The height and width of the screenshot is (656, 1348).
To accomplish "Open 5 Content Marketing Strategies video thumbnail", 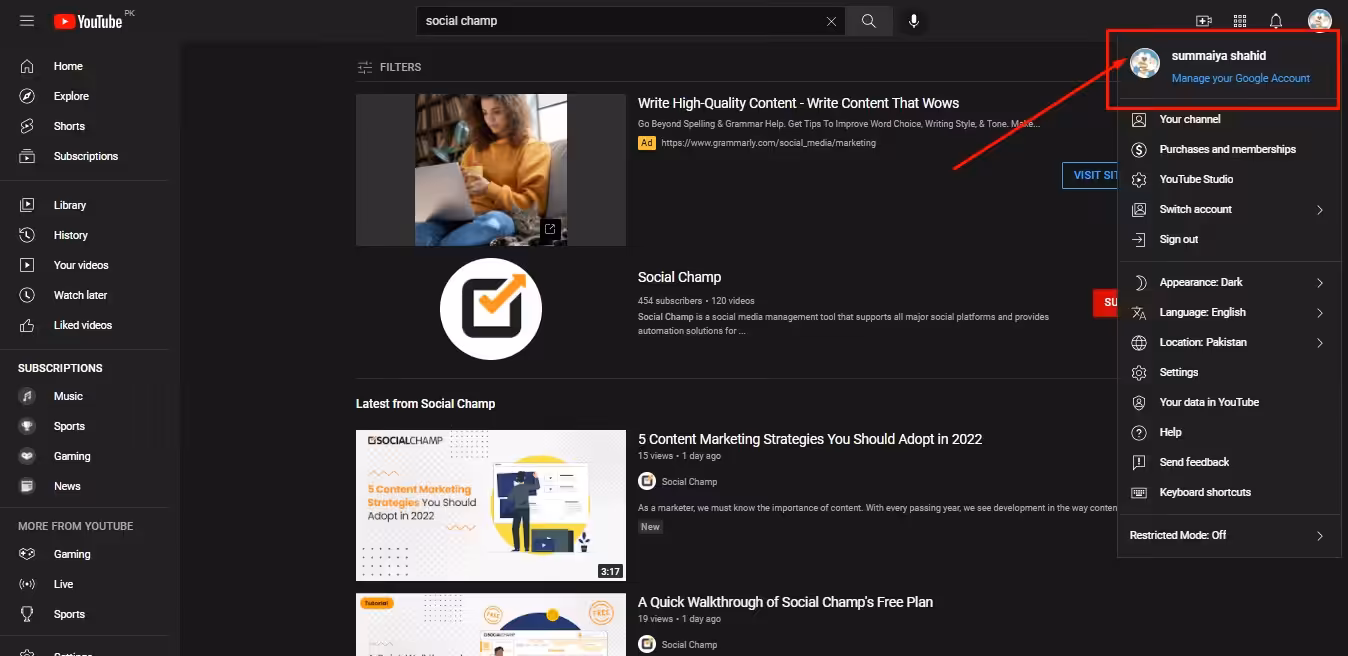I will (491, 505).
